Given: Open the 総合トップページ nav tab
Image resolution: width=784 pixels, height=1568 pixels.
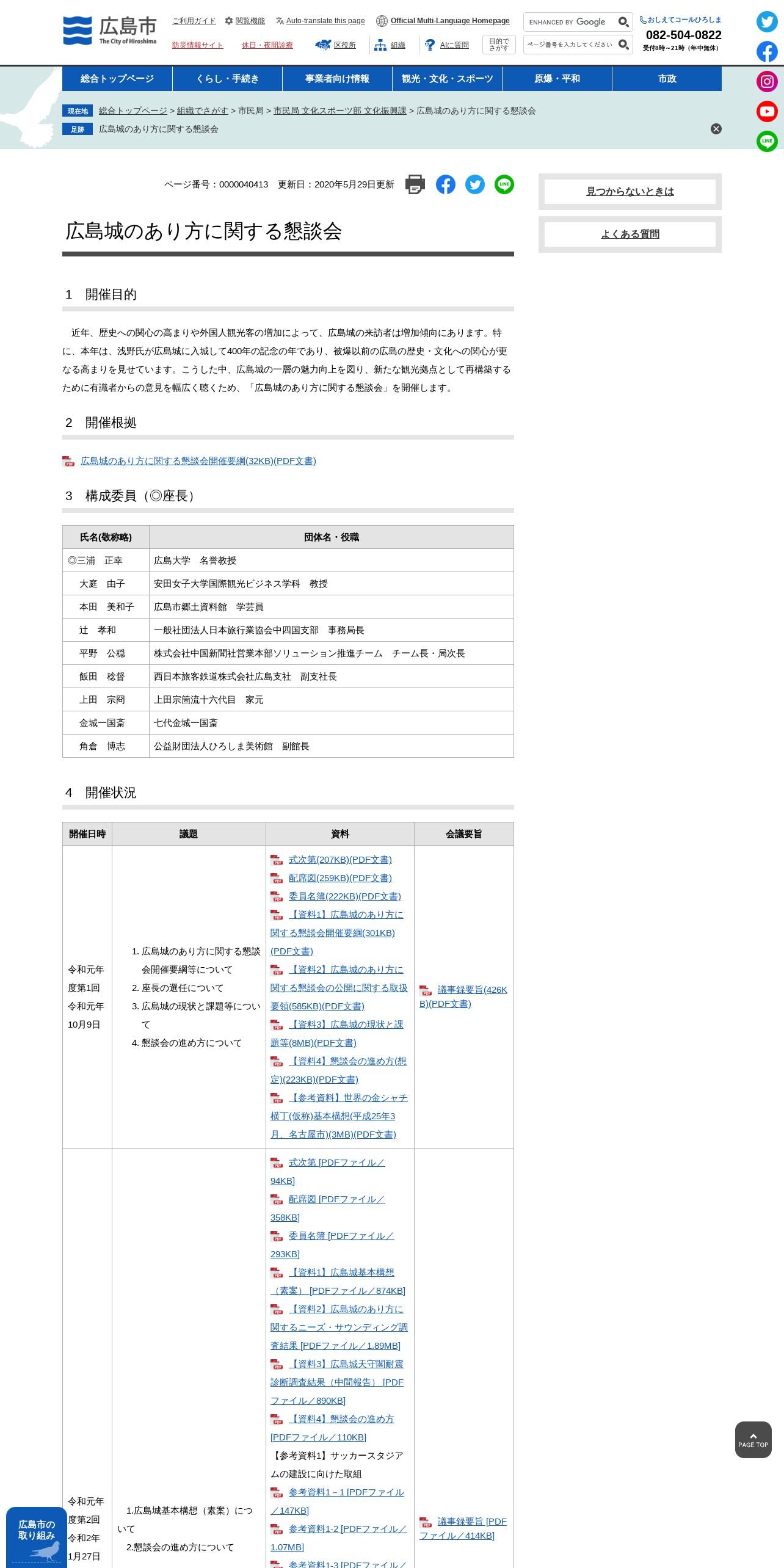Looking at the screenshot, I should [117, 79].
